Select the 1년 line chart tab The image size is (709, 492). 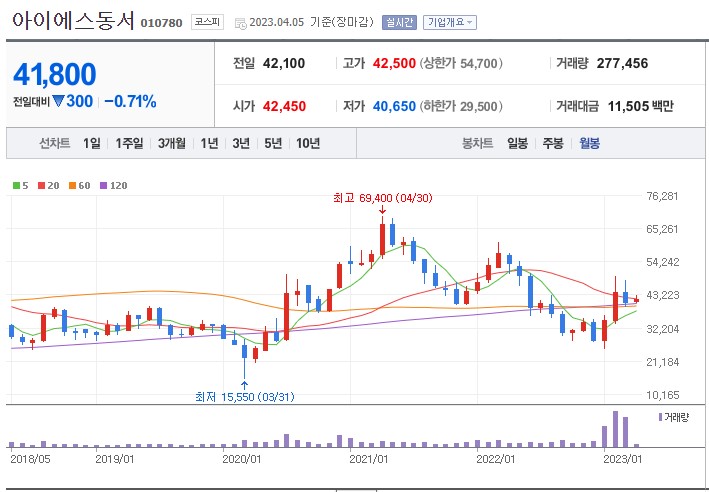(x=209, y=143)
